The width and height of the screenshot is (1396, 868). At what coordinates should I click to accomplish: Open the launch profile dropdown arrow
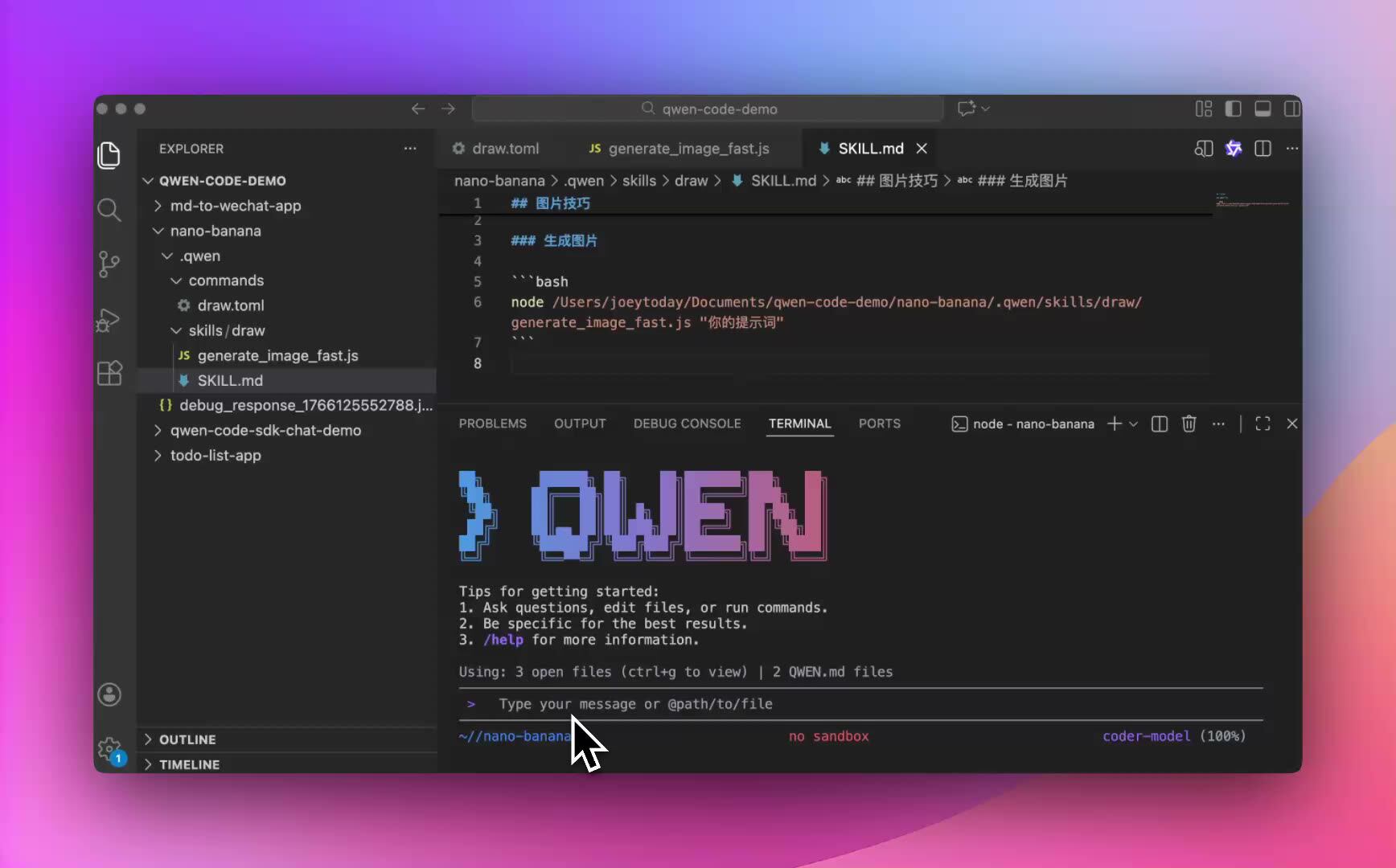[x=1134, y=424]
